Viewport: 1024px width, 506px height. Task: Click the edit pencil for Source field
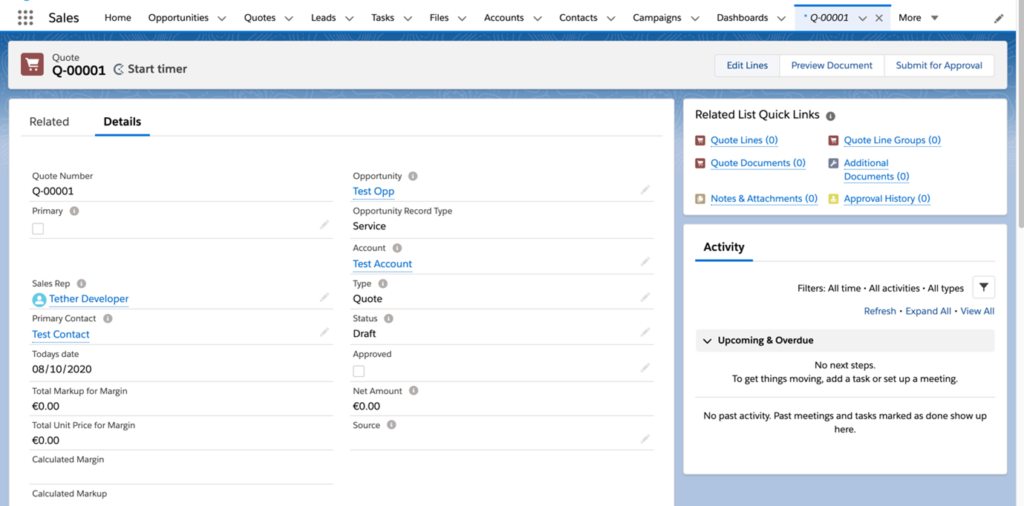[x=645, y=439]
